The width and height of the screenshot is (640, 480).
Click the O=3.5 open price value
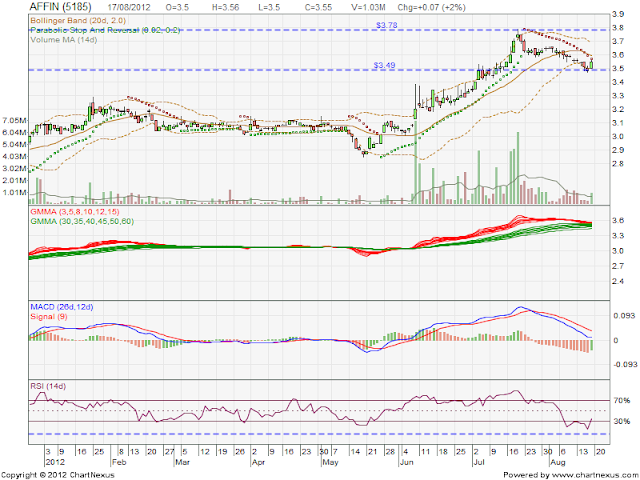pos(177,7)
